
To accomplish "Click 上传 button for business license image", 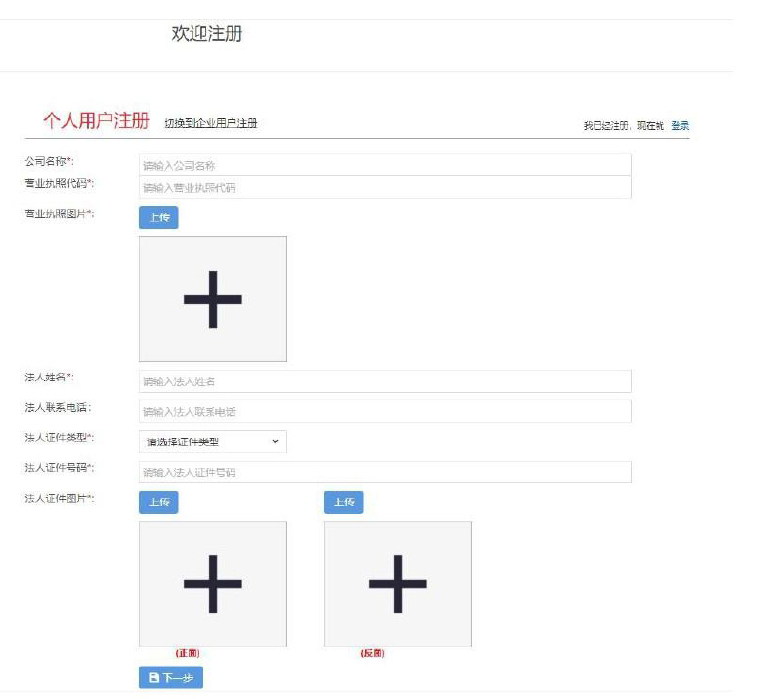I will pos(159,217).
